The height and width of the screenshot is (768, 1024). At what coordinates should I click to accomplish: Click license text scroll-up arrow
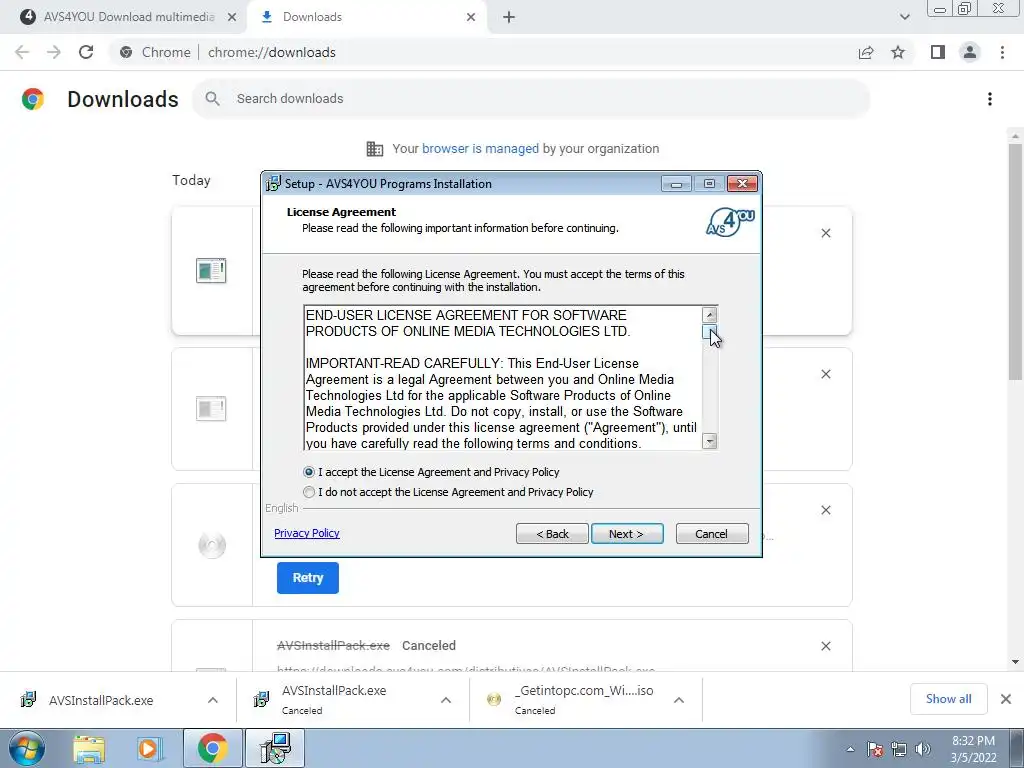pos(709,315)
